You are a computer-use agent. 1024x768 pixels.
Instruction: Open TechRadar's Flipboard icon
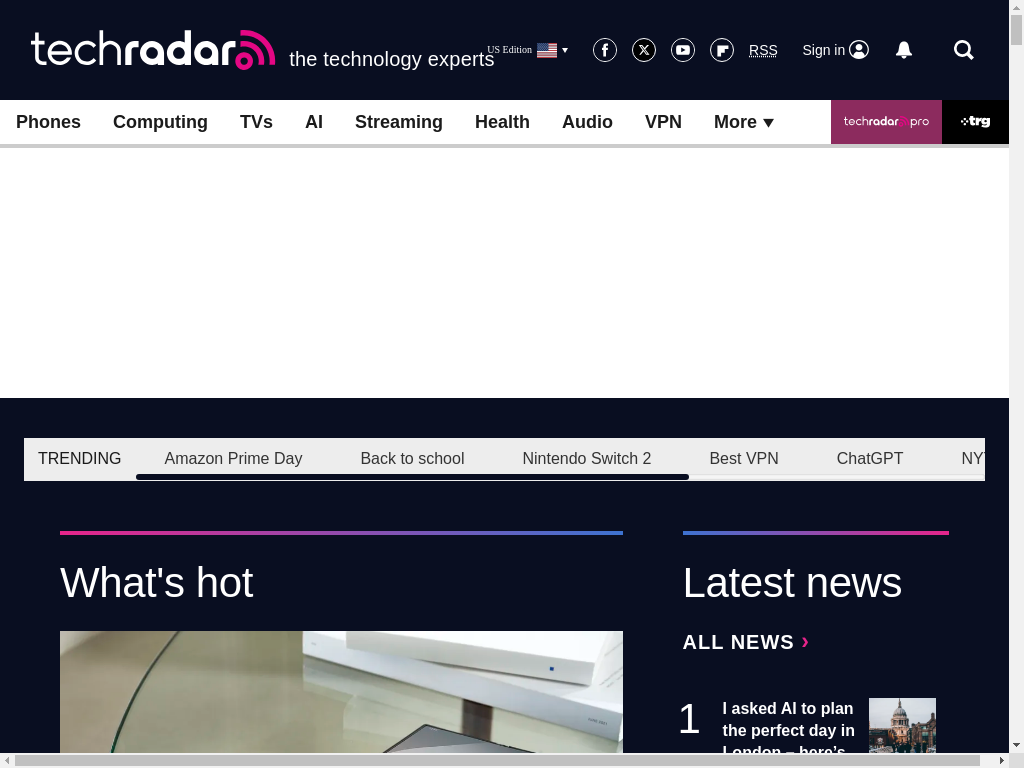point(722,50)
